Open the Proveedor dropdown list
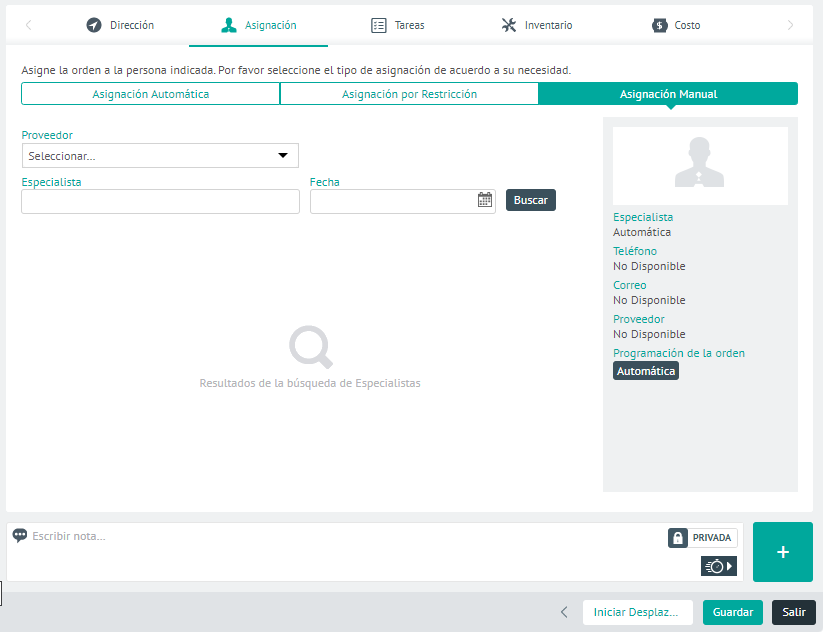 point(160,156)
